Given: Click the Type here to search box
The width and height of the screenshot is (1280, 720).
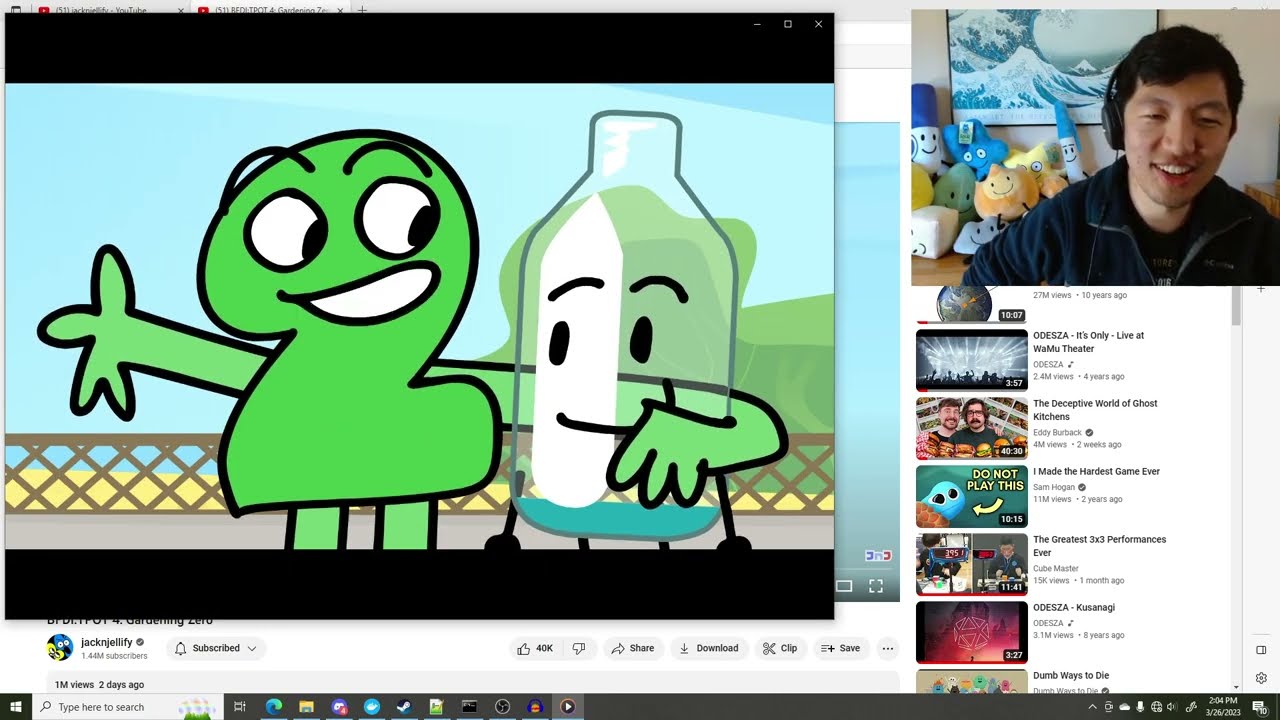Looking at the screenshot, I should pyautogui.click(x=129, y=707).
